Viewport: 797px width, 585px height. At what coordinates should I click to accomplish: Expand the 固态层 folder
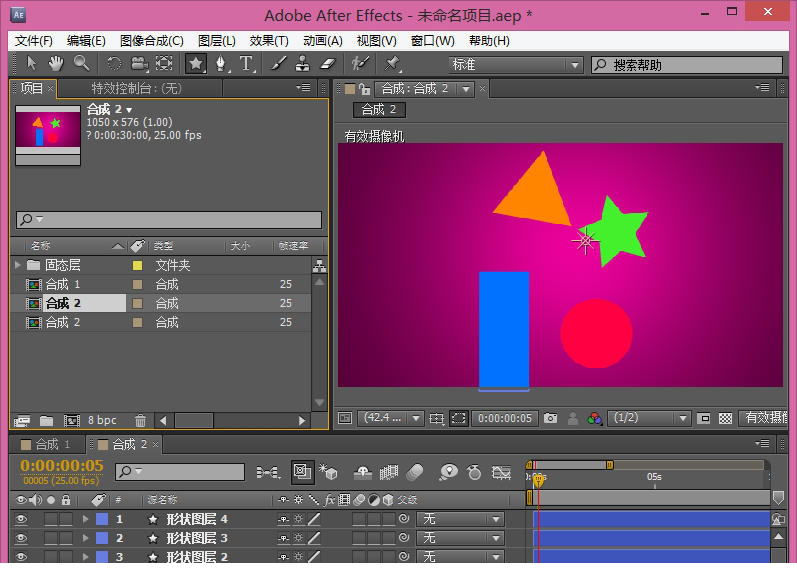pos(18,266)
